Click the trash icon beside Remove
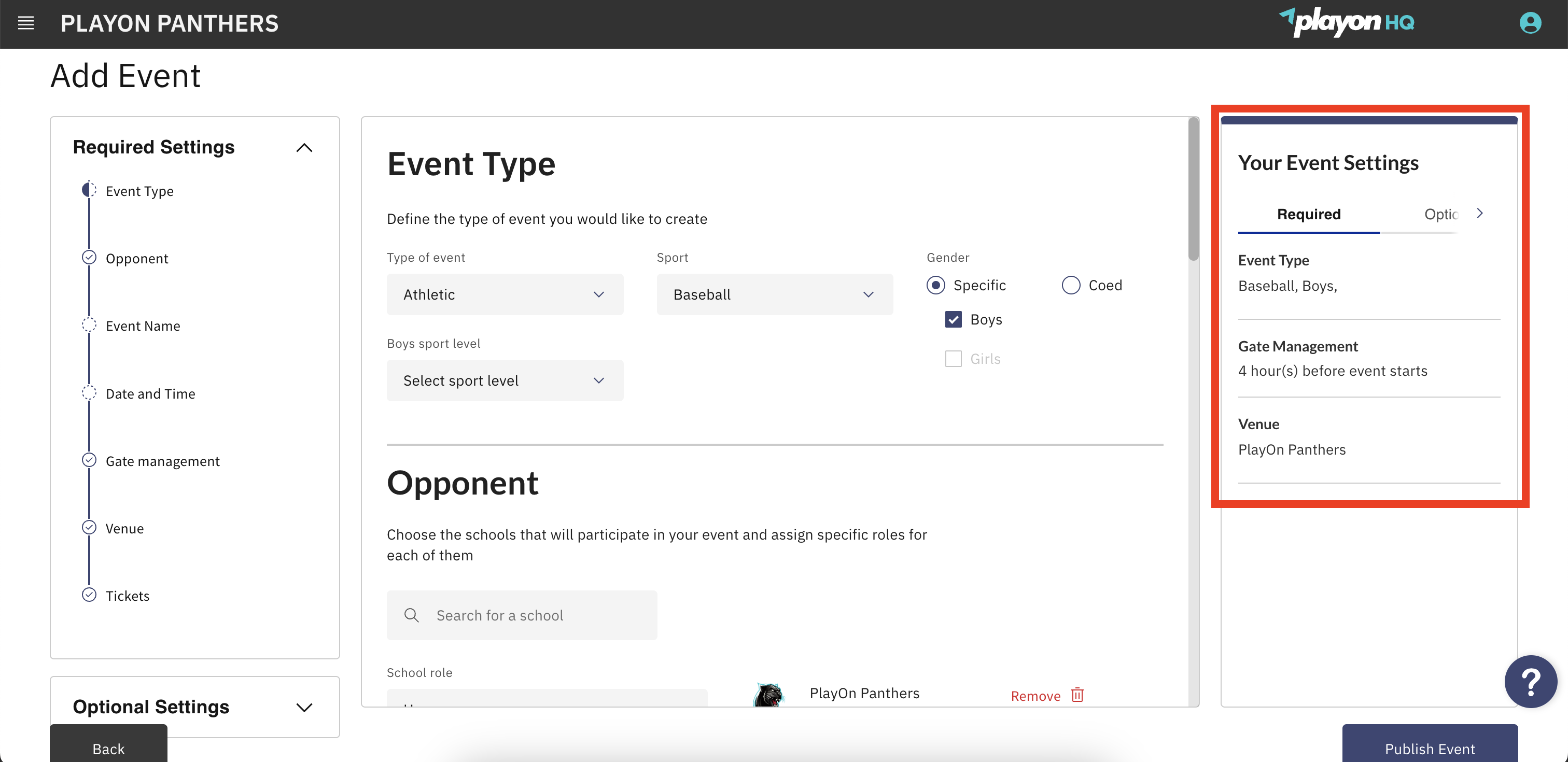 click(1077, 695)
